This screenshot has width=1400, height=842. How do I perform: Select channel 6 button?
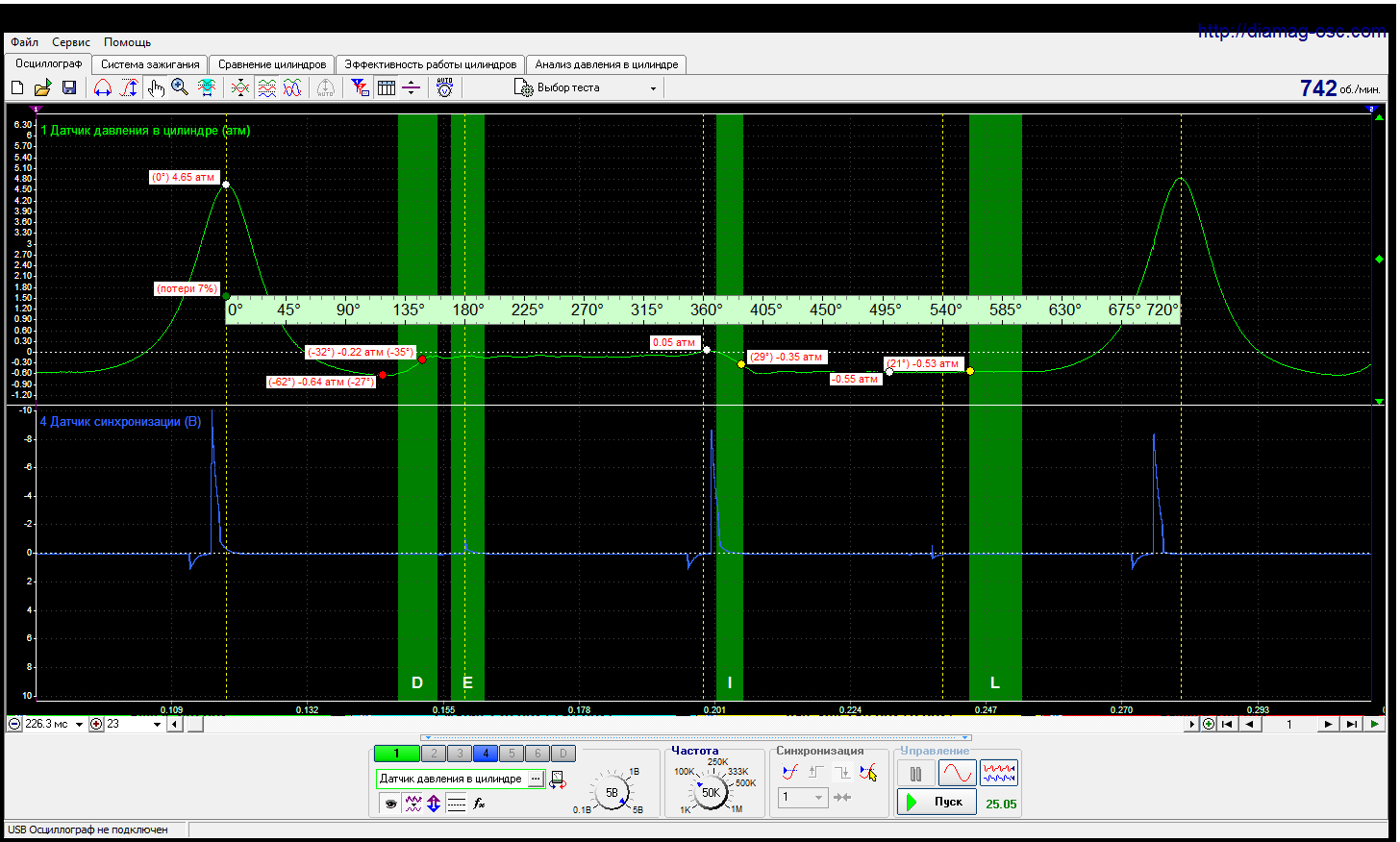[x=537, y=754]
